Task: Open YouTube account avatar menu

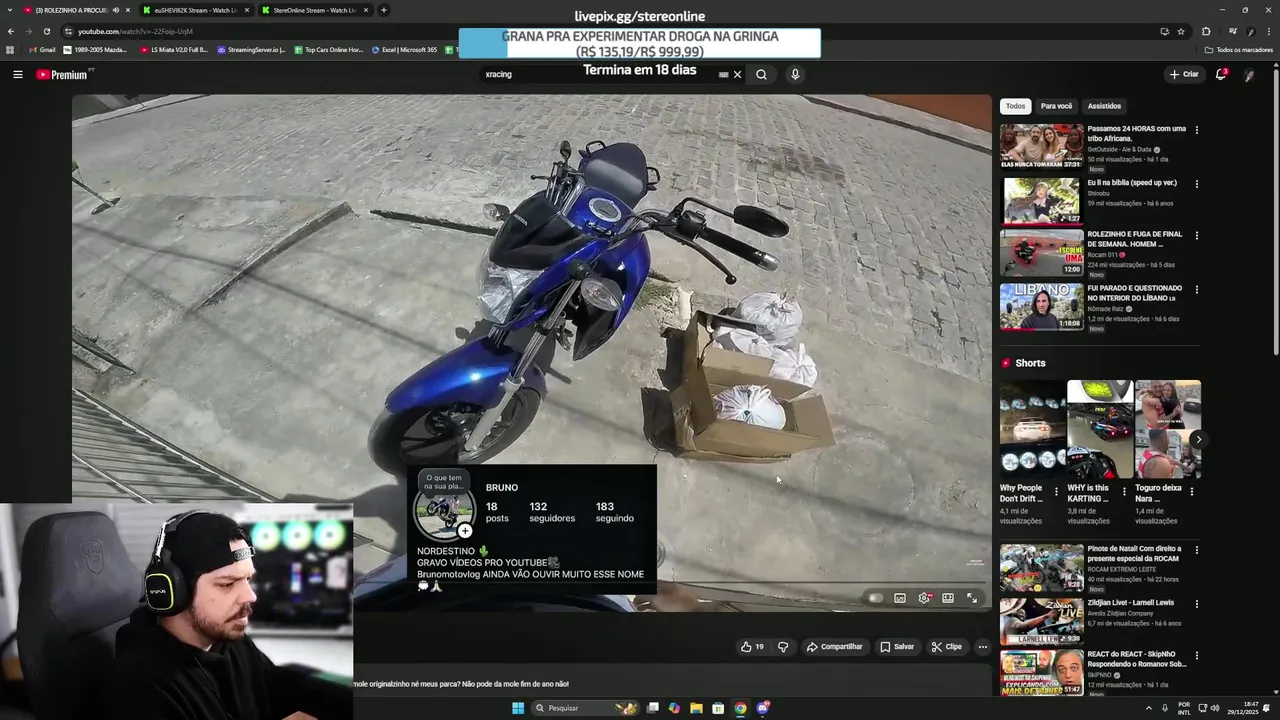Action: click(1250, 75)
